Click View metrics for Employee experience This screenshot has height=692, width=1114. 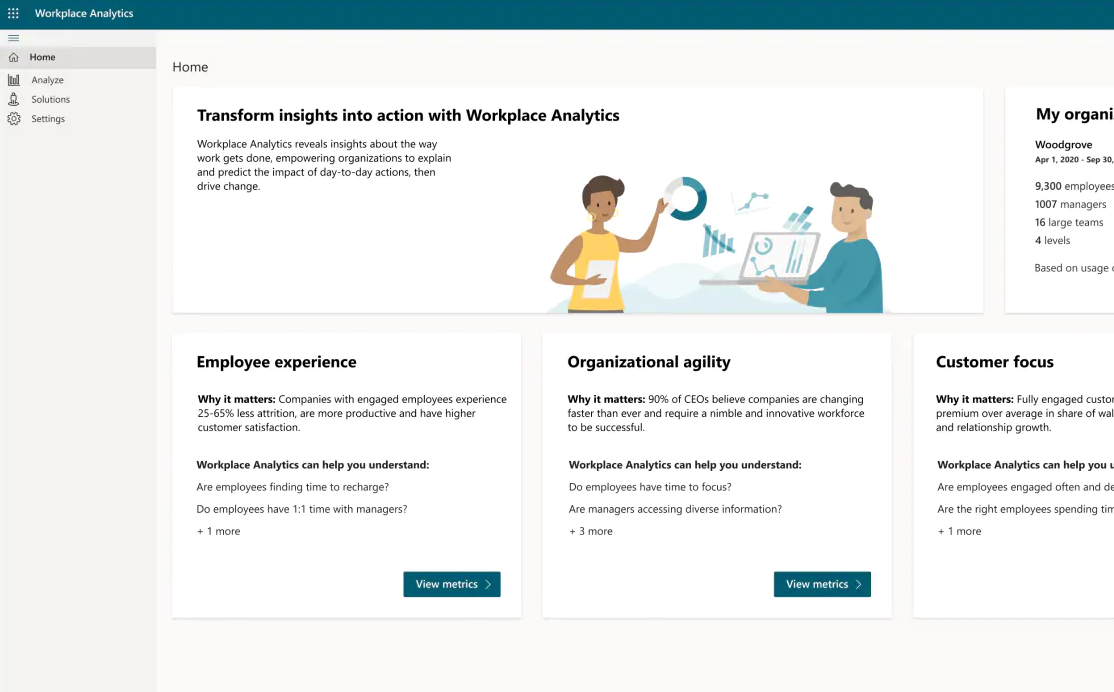452,584
